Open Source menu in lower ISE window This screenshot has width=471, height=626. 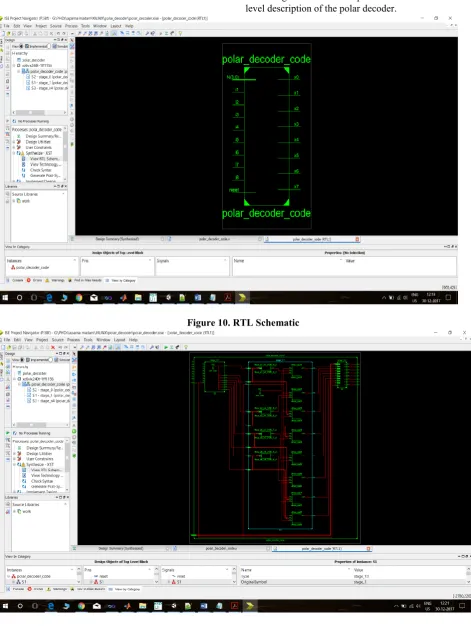click(x=58, y=340)
